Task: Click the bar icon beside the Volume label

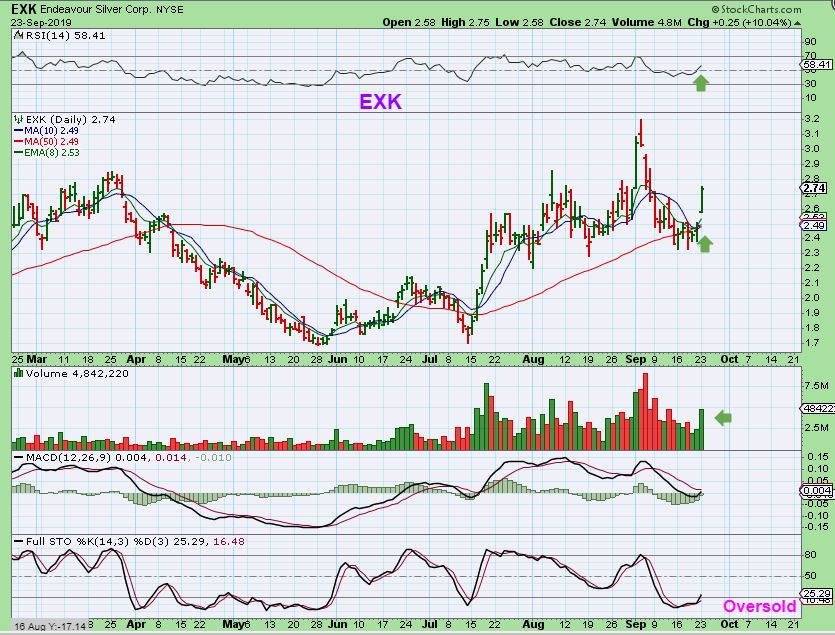Action: (x=19, y=373)
